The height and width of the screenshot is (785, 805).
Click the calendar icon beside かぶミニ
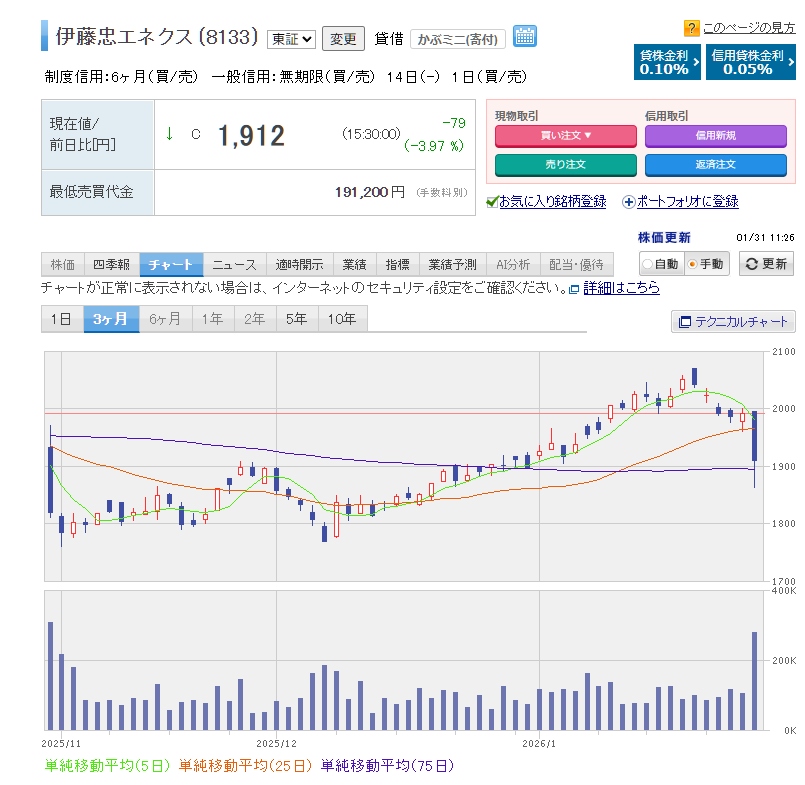pyautogui.click(x=525, y=37)
